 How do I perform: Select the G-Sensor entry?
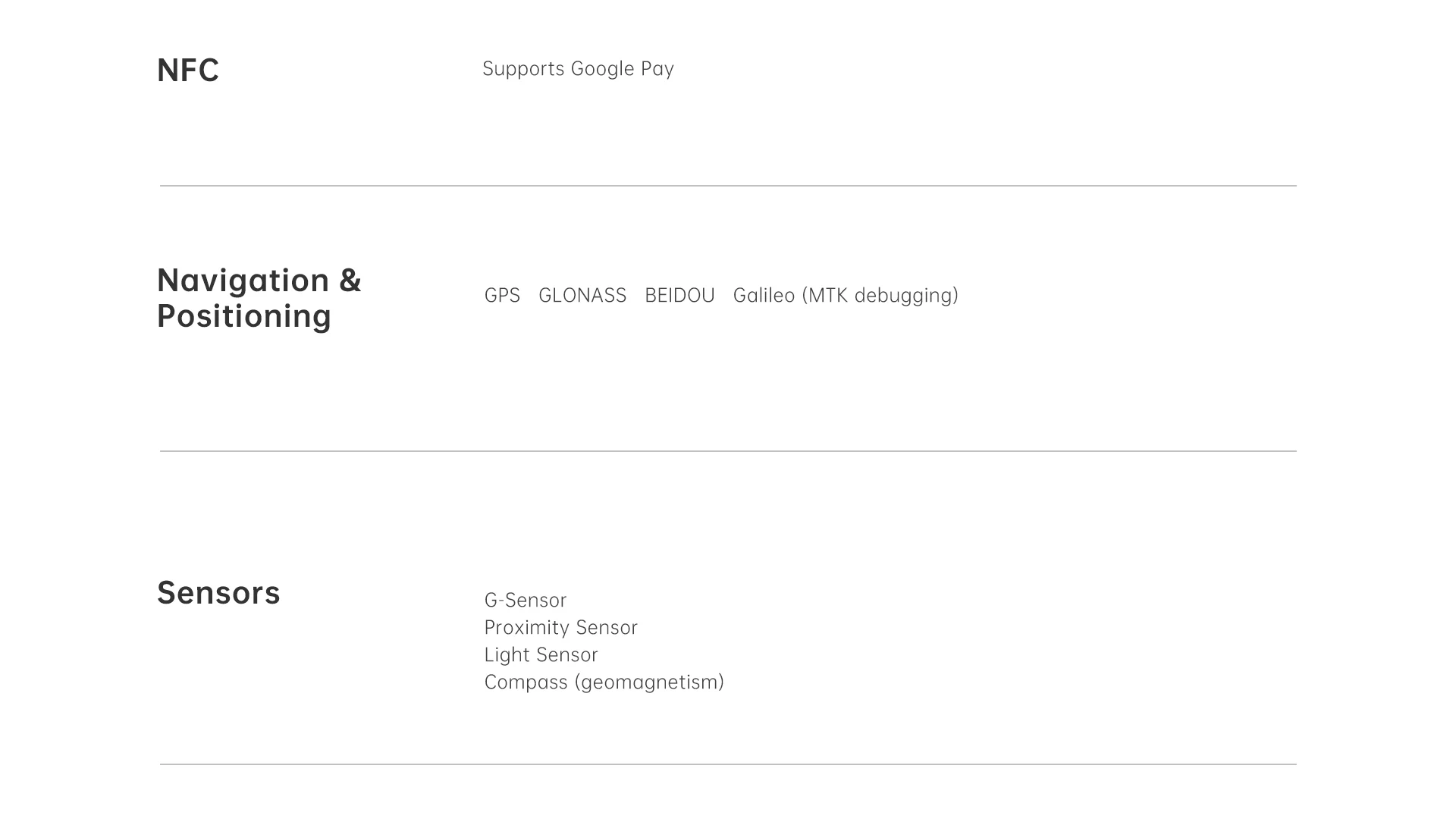point(526,601)
